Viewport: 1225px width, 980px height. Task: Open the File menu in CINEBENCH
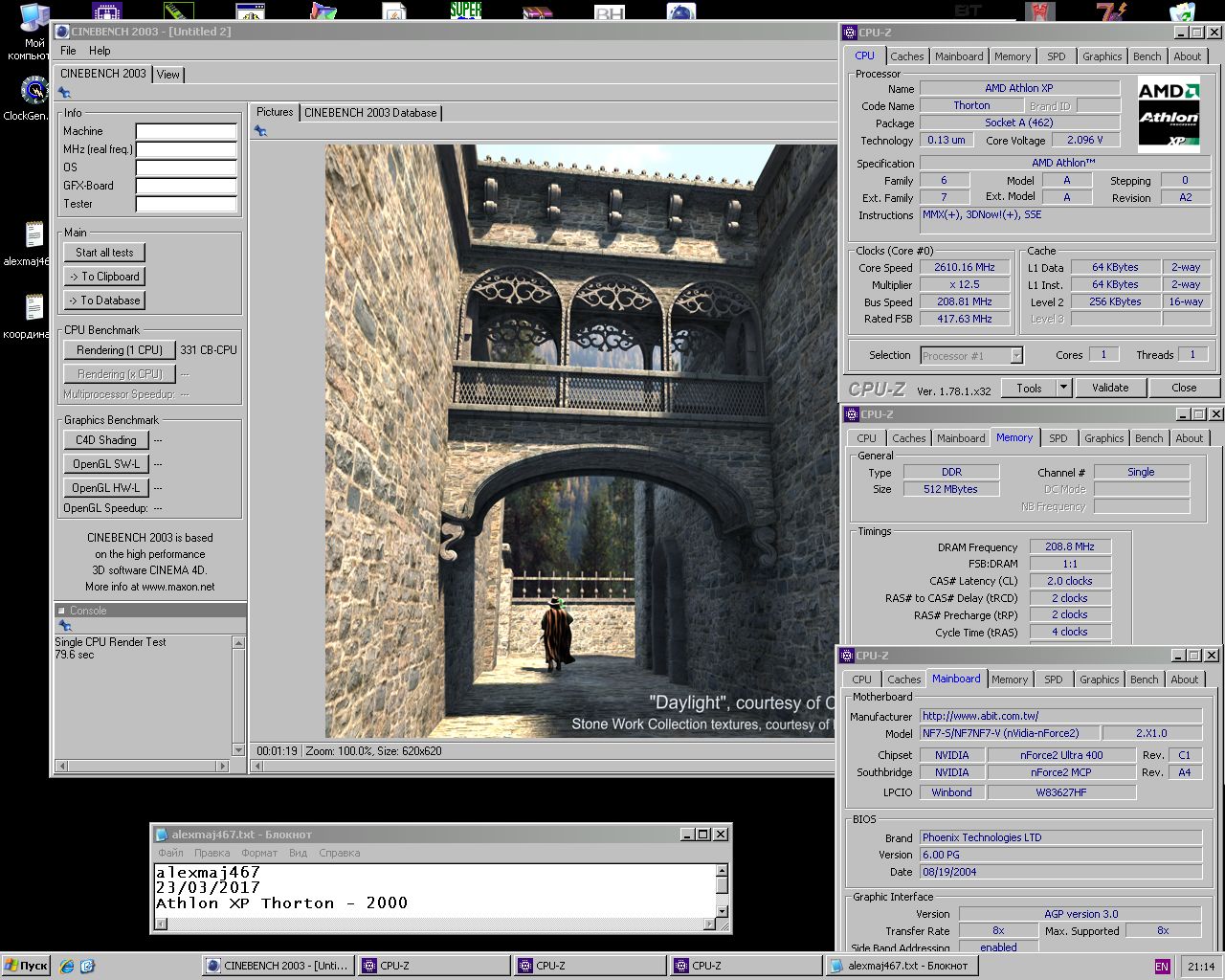(x=68, y=51)
